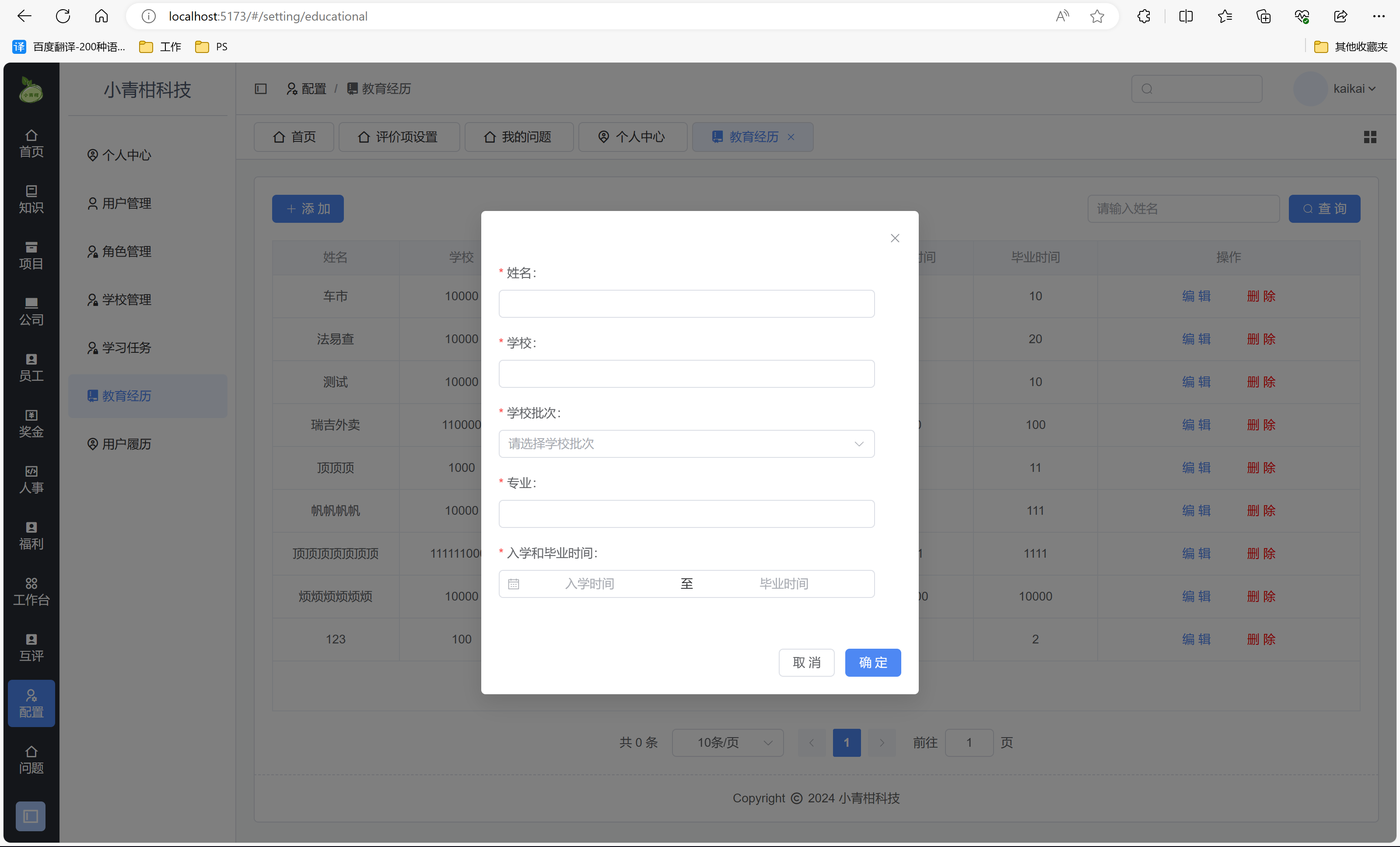Open 角色管理 in the settings menu
Screen dimensions: 1400x847
coord(148,251)
